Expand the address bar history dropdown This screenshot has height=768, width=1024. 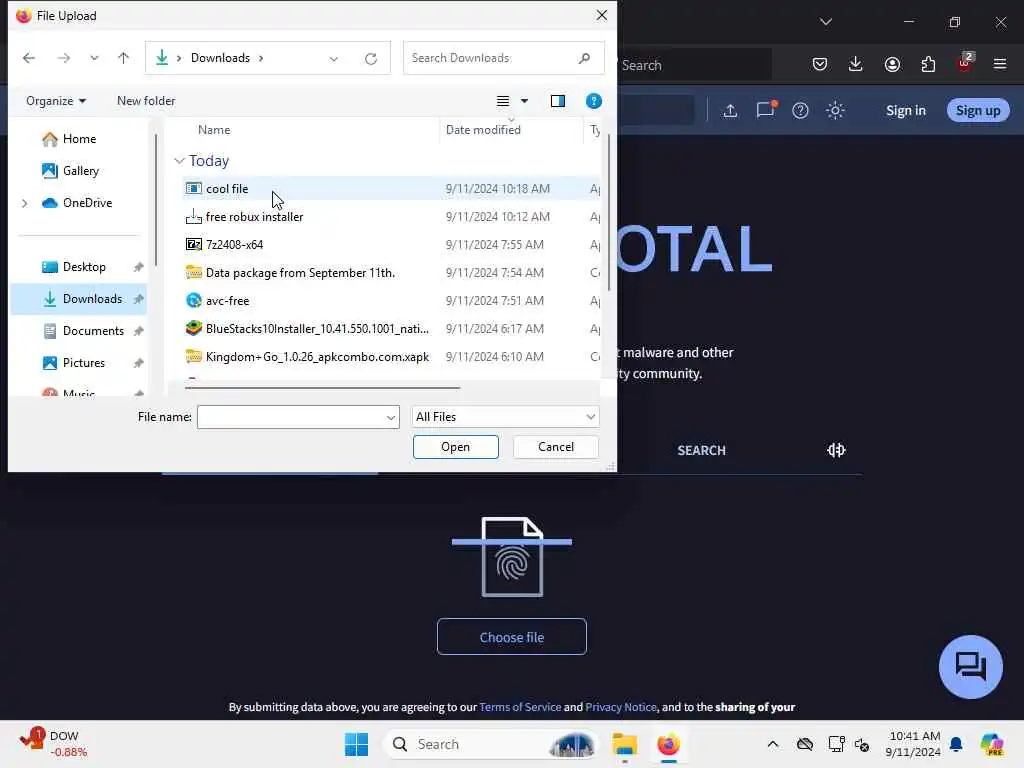tap(334, 59)
